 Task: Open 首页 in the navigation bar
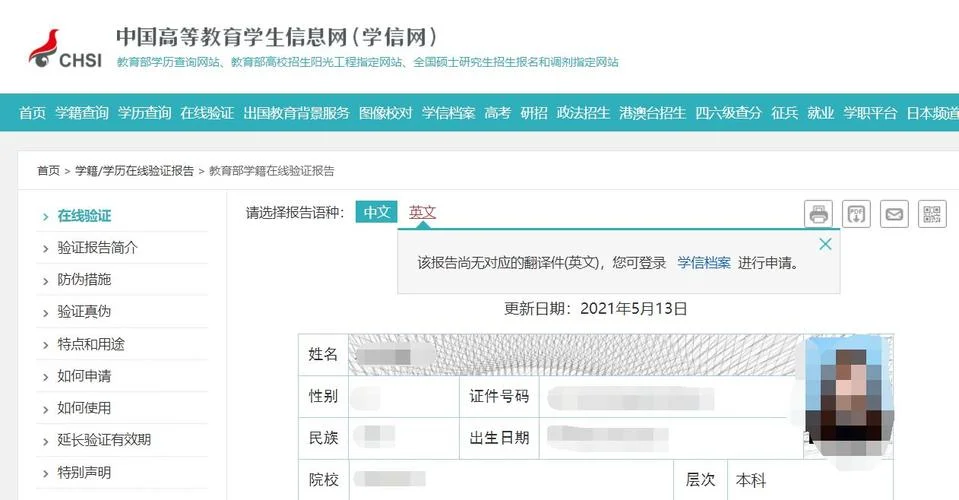click(32, 113)
